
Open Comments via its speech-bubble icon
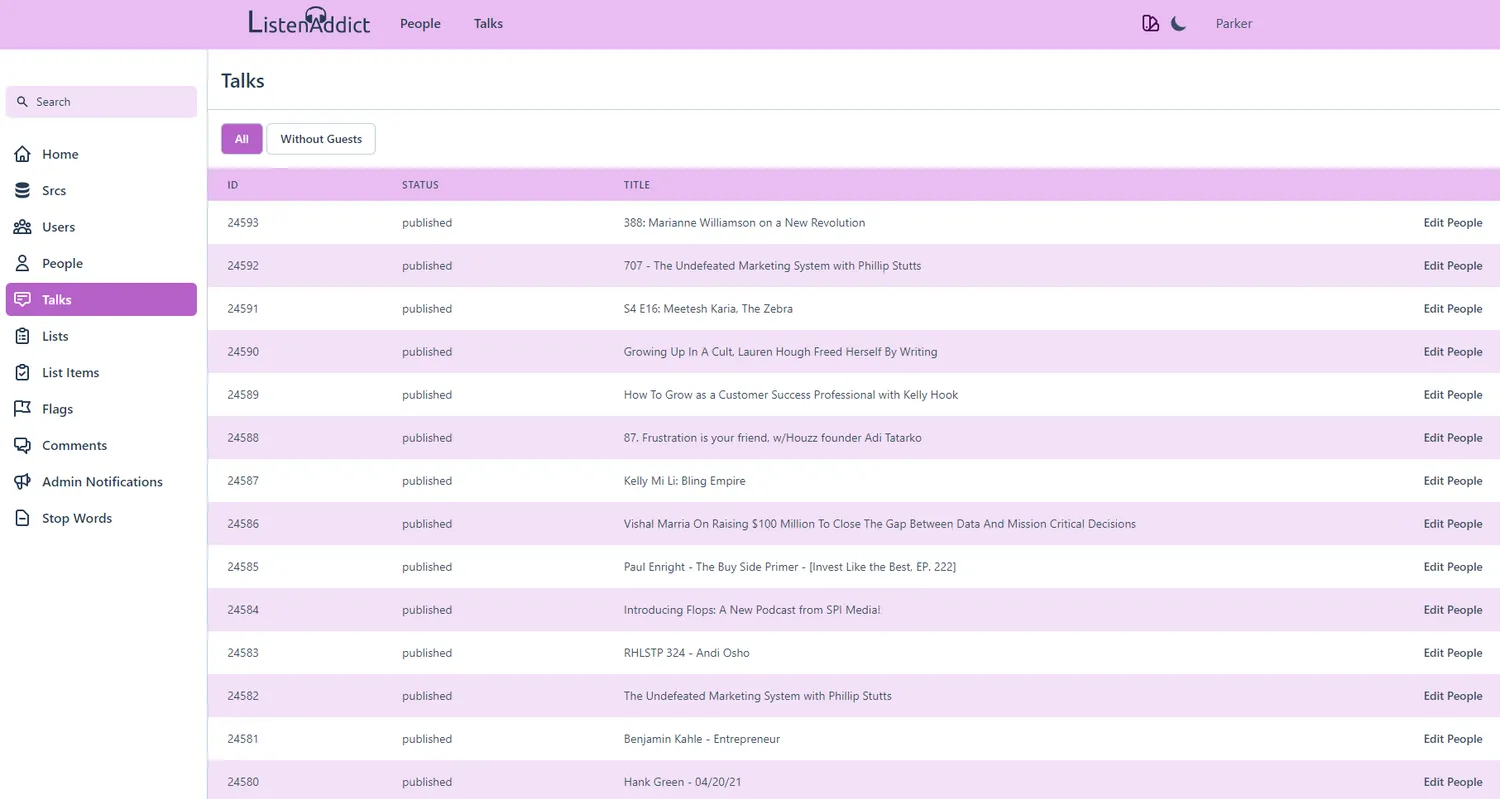22,445
